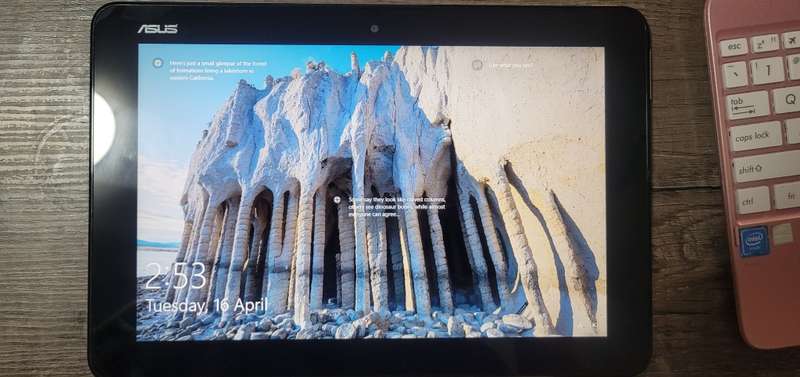Open the 'Like what you see?' feedback icon
Screen dimensions: 800x377
pos(477,65)
